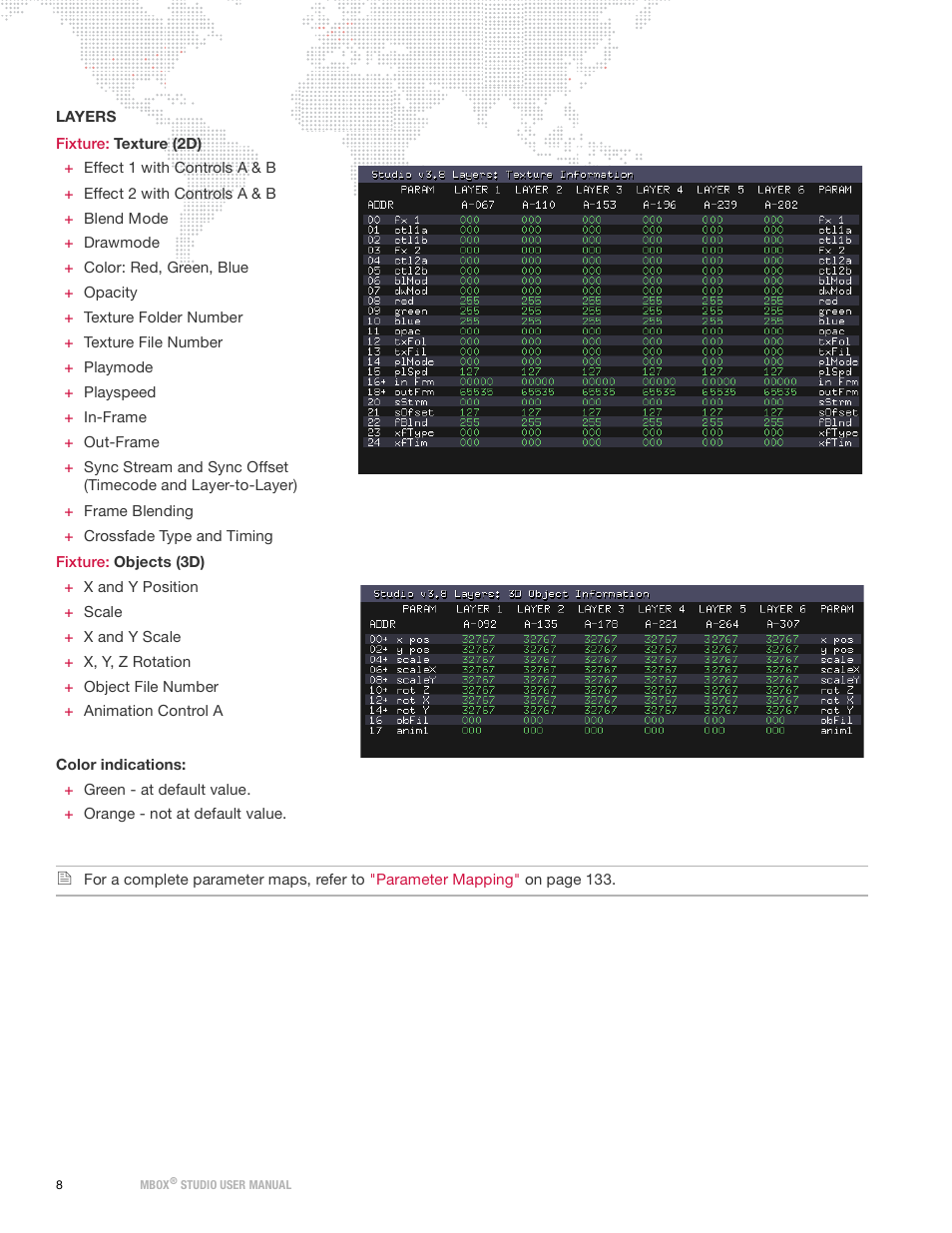Click the "Scale" list item
The width and height of the screenshot is (952, 1233).
pyautogui.click(x=103, y=612)
